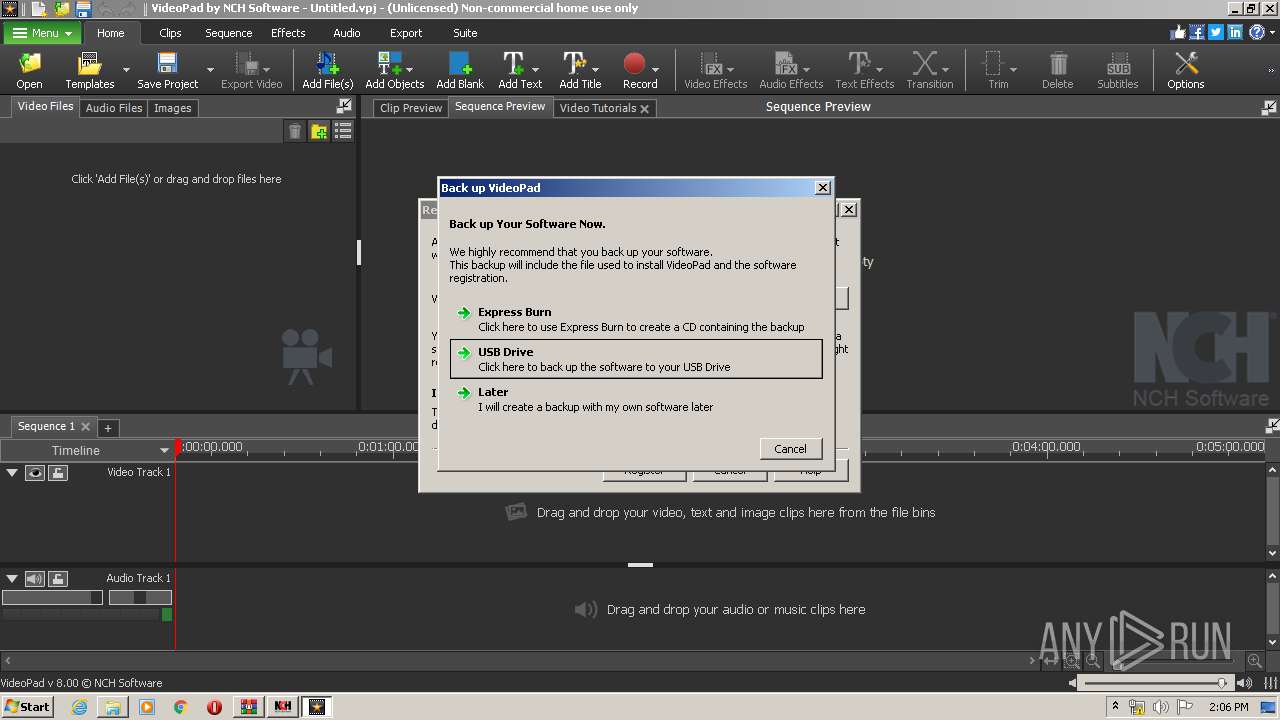Click the Subtitles toolbar icon

tap(1117, 65)
